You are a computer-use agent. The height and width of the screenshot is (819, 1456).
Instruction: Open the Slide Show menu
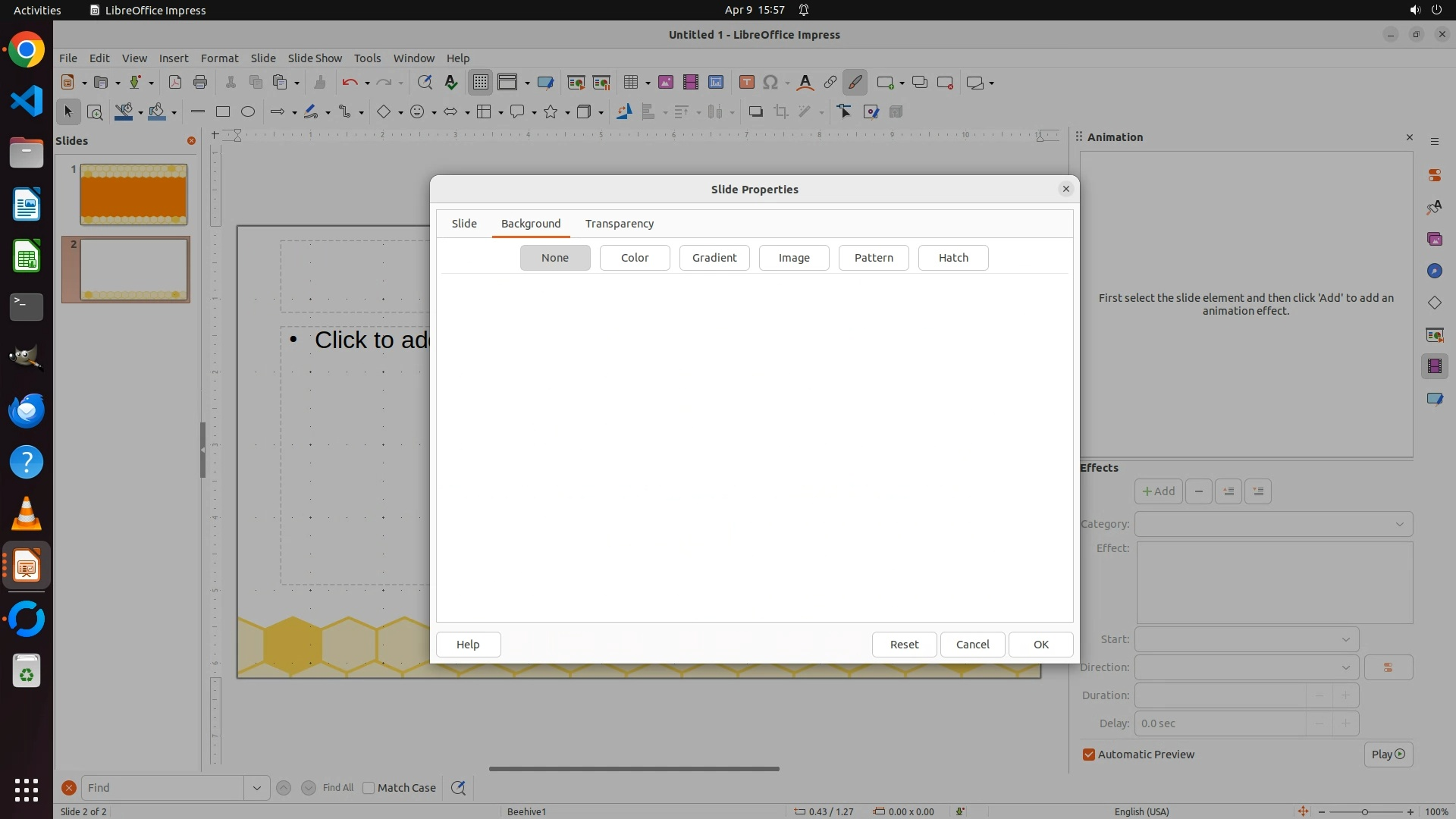click(315, 58)
